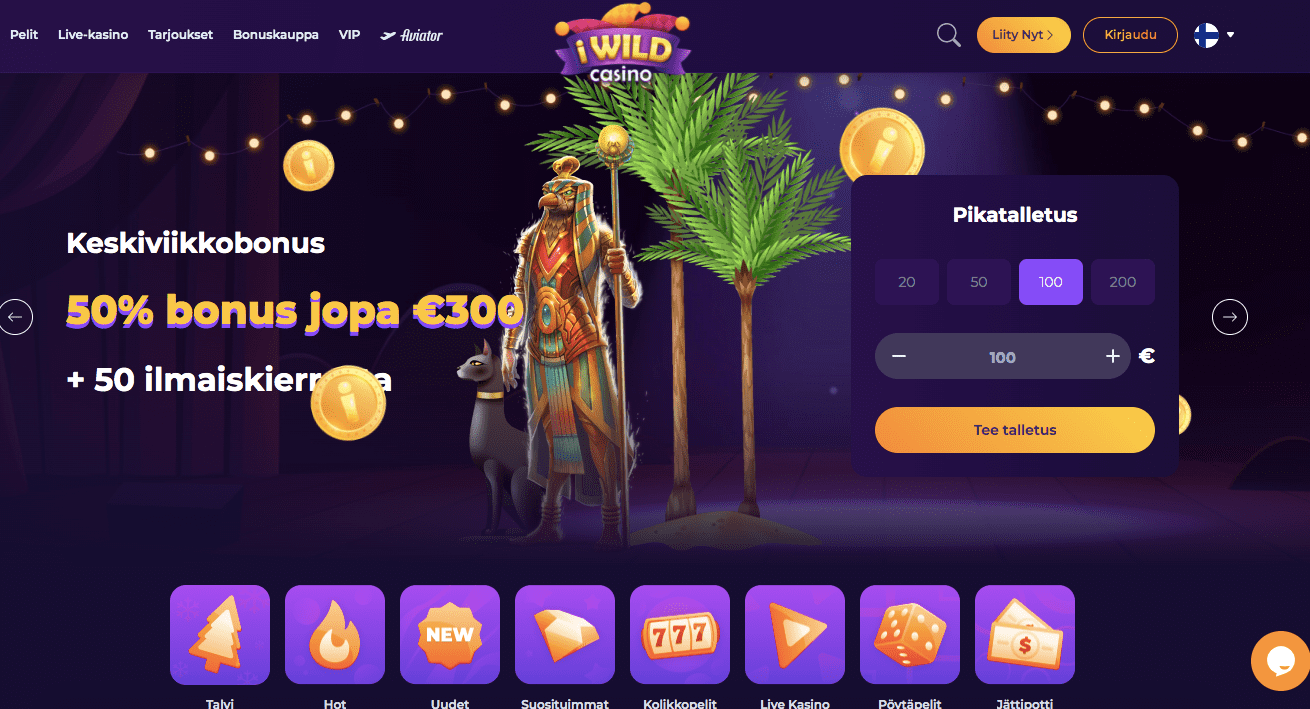Select the Pöytäpelit dice icon
Screen dimensions: 1310x709
click(x=910, y=635)
